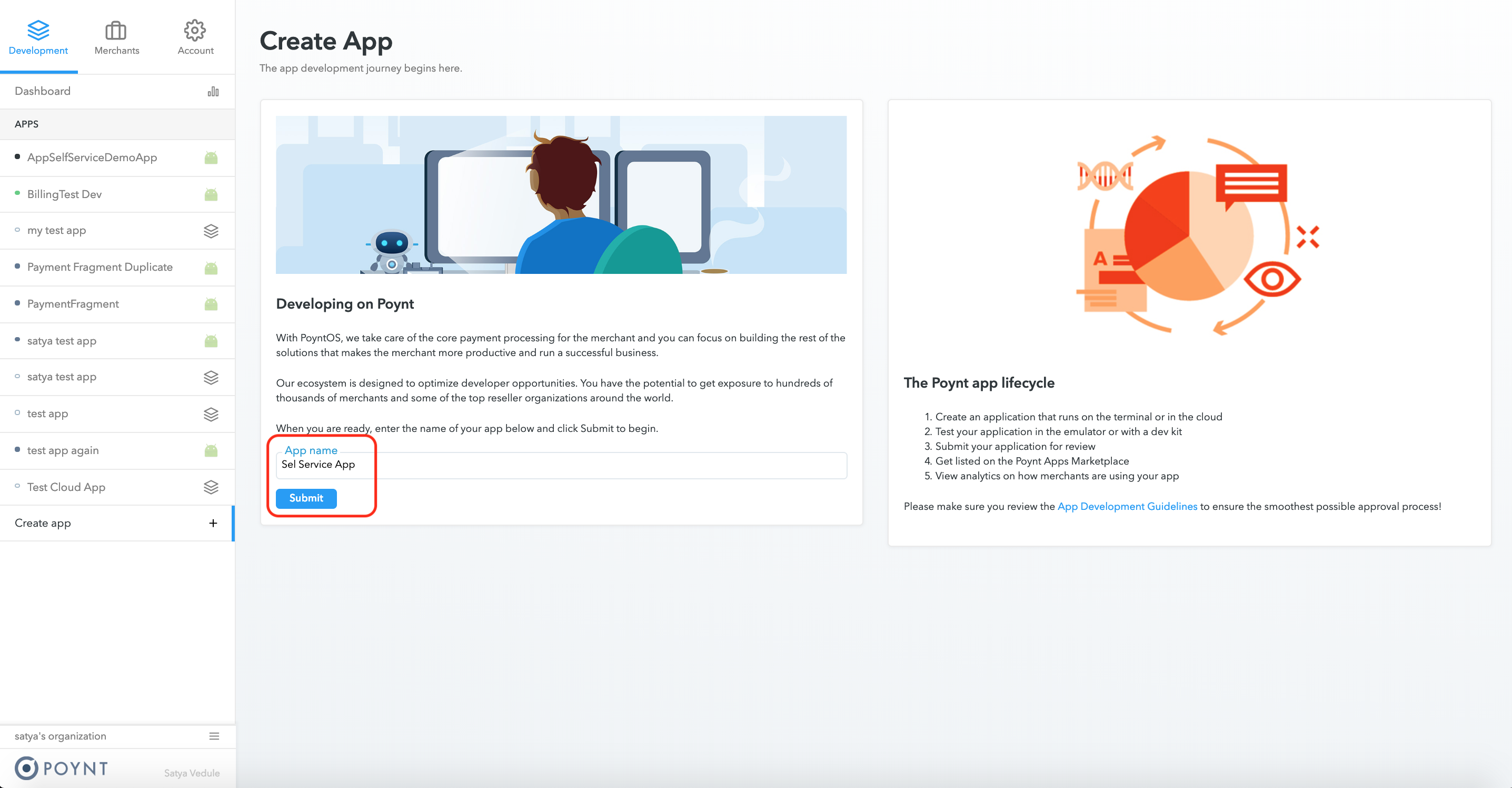Click the Submit button for new app

306,497
